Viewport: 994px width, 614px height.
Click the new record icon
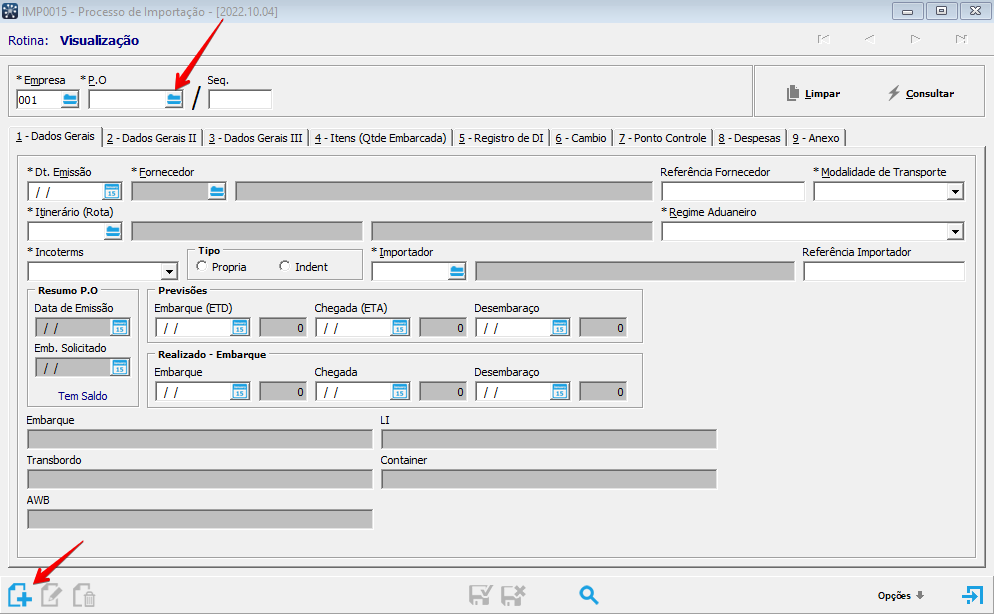click(20, 595)
